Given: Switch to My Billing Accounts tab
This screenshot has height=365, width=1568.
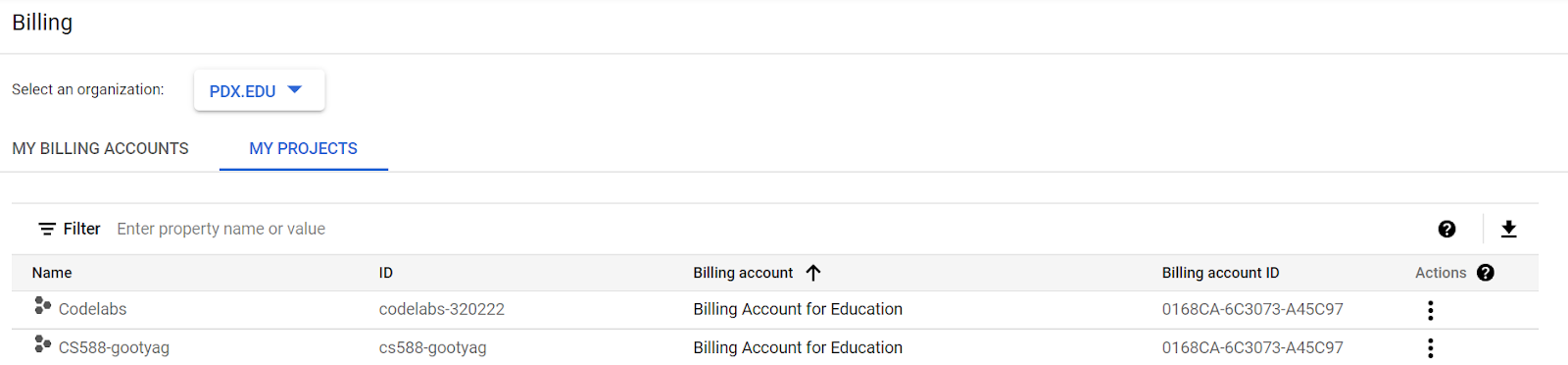Looking at the screenshot, I should [100, 148].
